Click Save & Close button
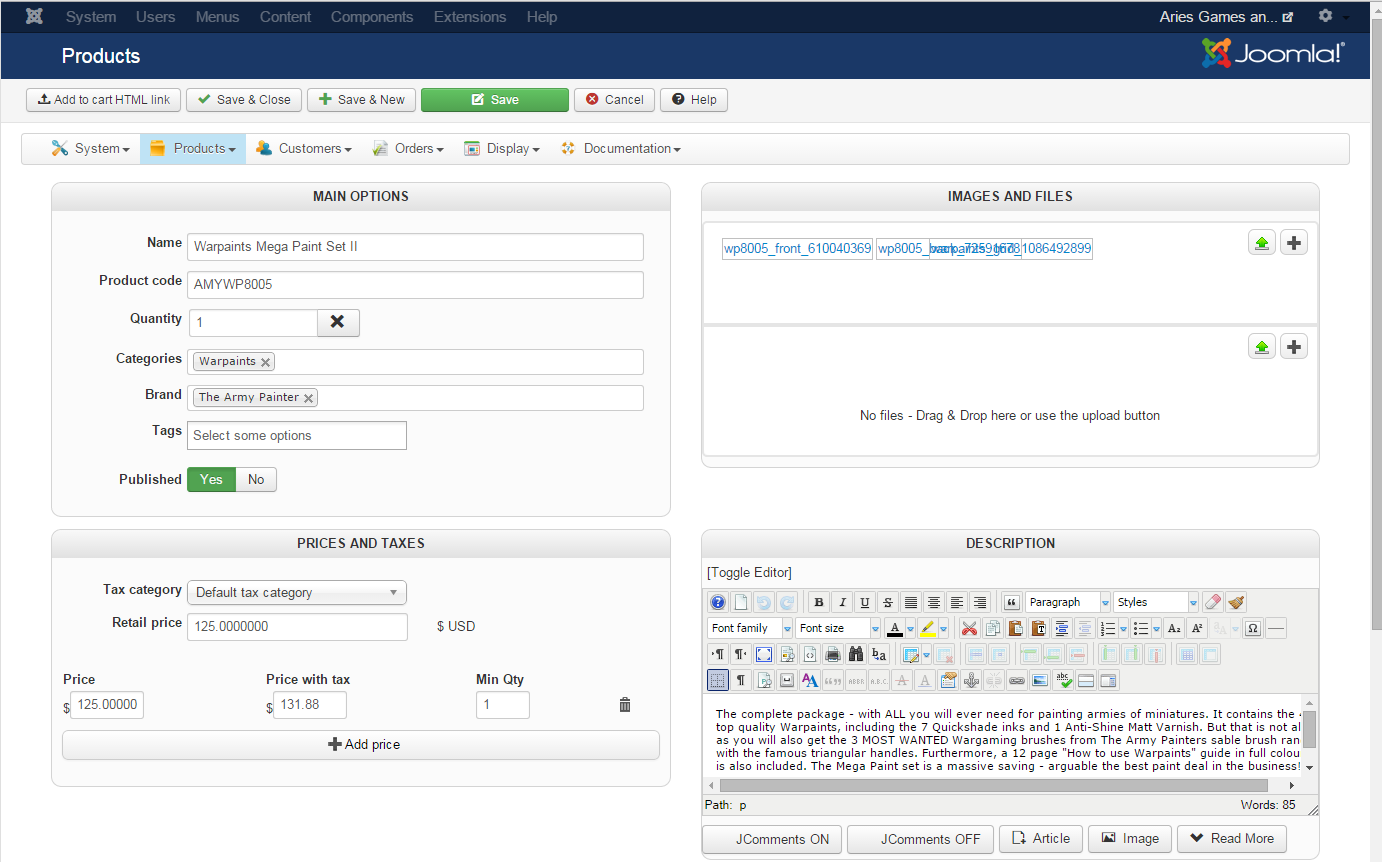The height and width of the screenshot is (862, 1382). tap(244, 100)
